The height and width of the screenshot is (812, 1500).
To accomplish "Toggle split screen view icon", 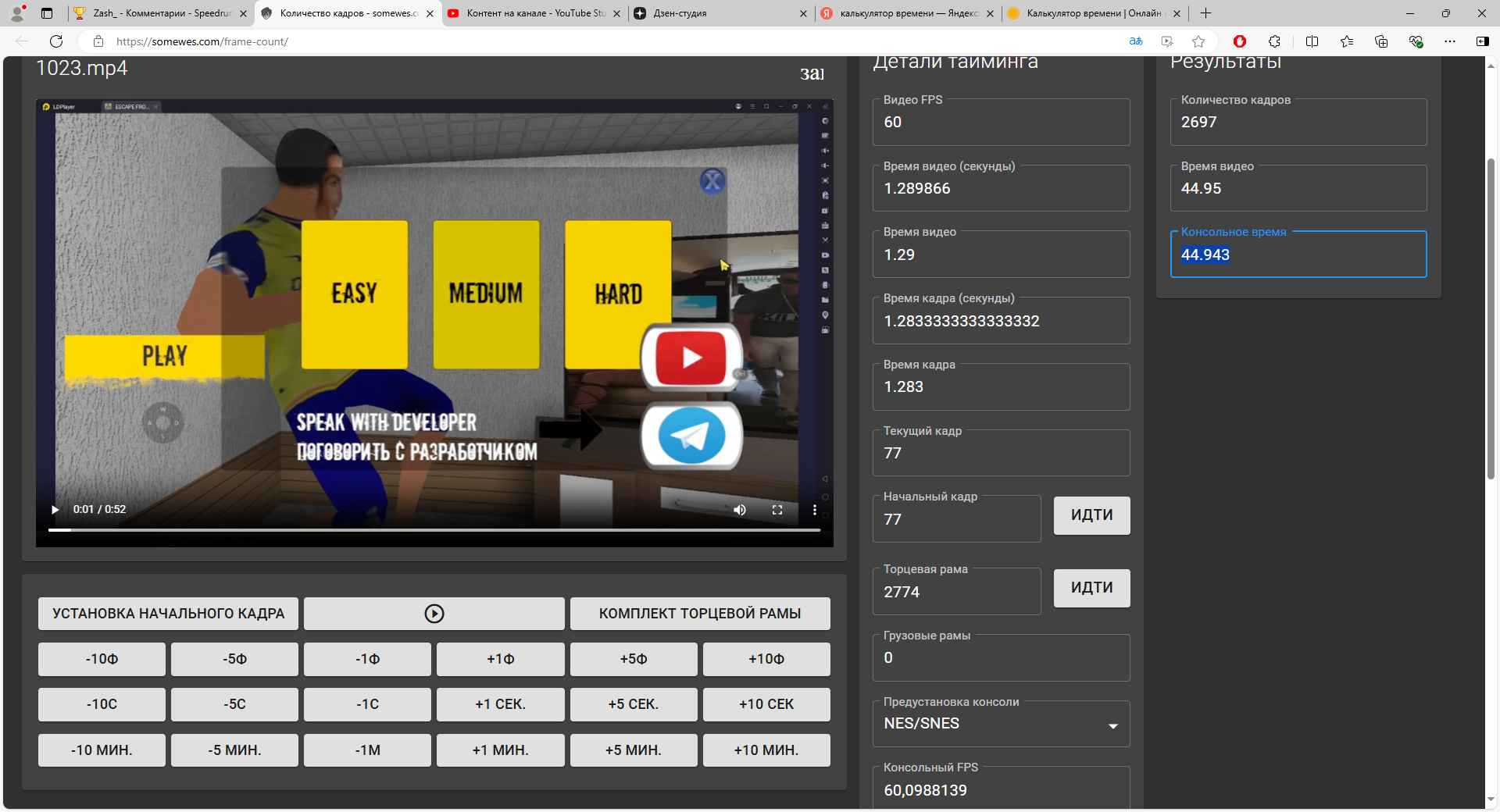I will 1312,41.
